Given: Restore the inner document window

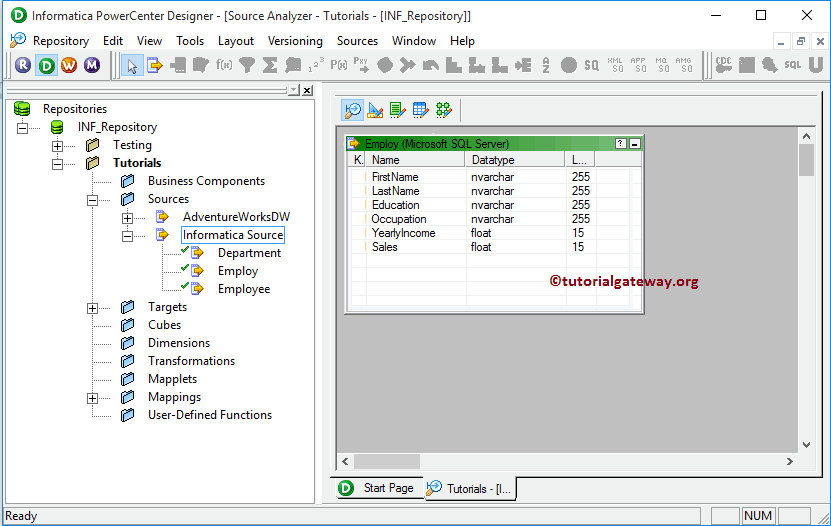Looking at the screenshot, I should coord(801,41).
